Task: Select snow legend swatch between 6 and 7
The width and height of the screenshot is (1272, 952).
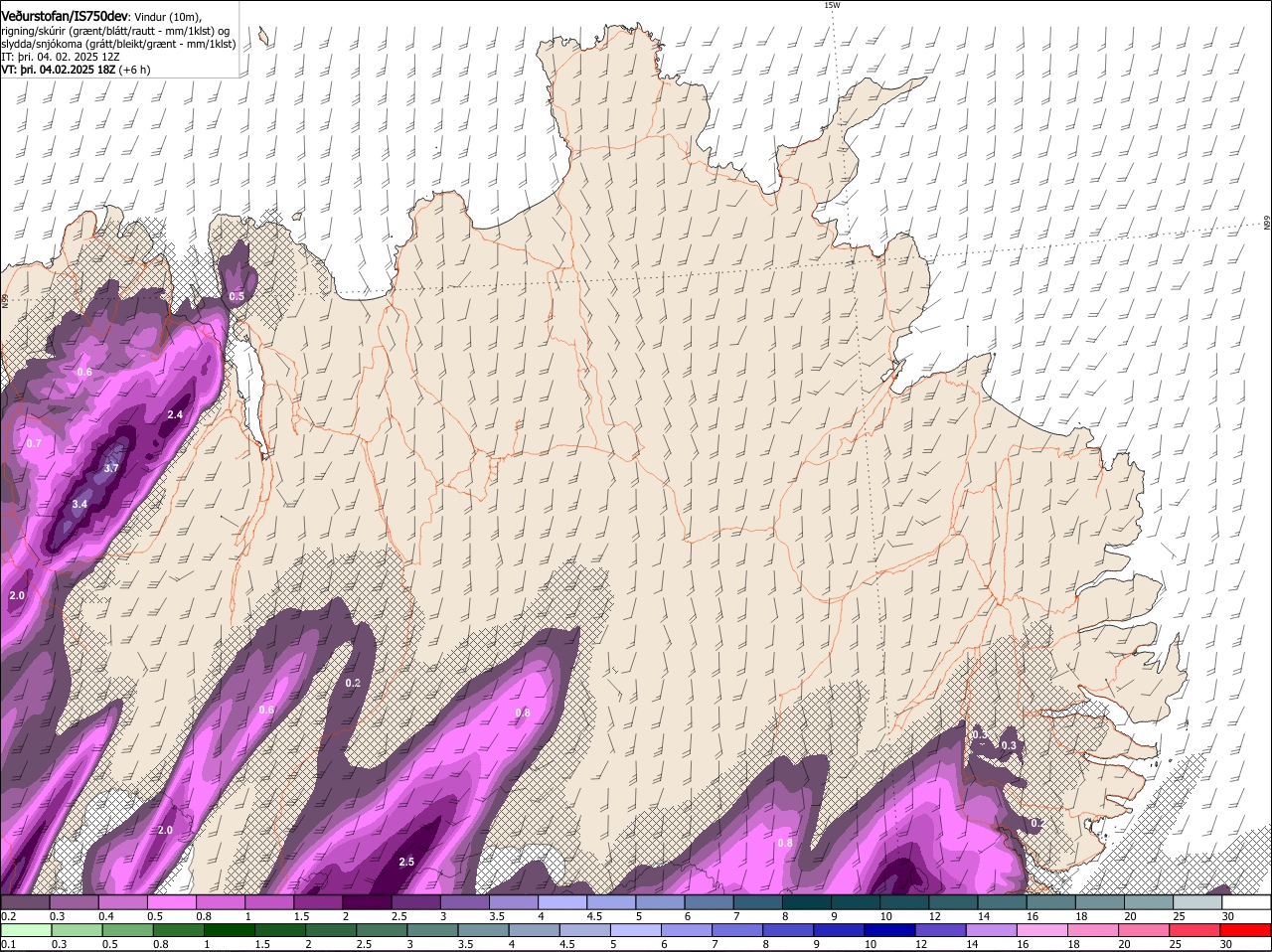Action: (x=709, y=902)
